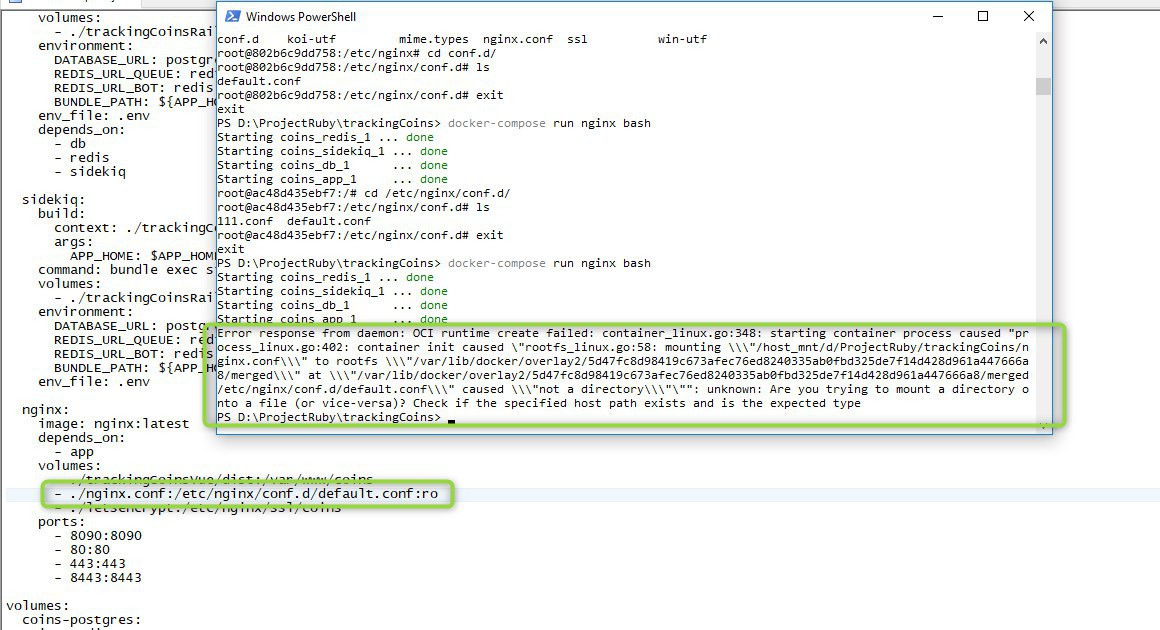Click the PowerShell icon in the title bar
1160x630 pixels.
(232, 16)
